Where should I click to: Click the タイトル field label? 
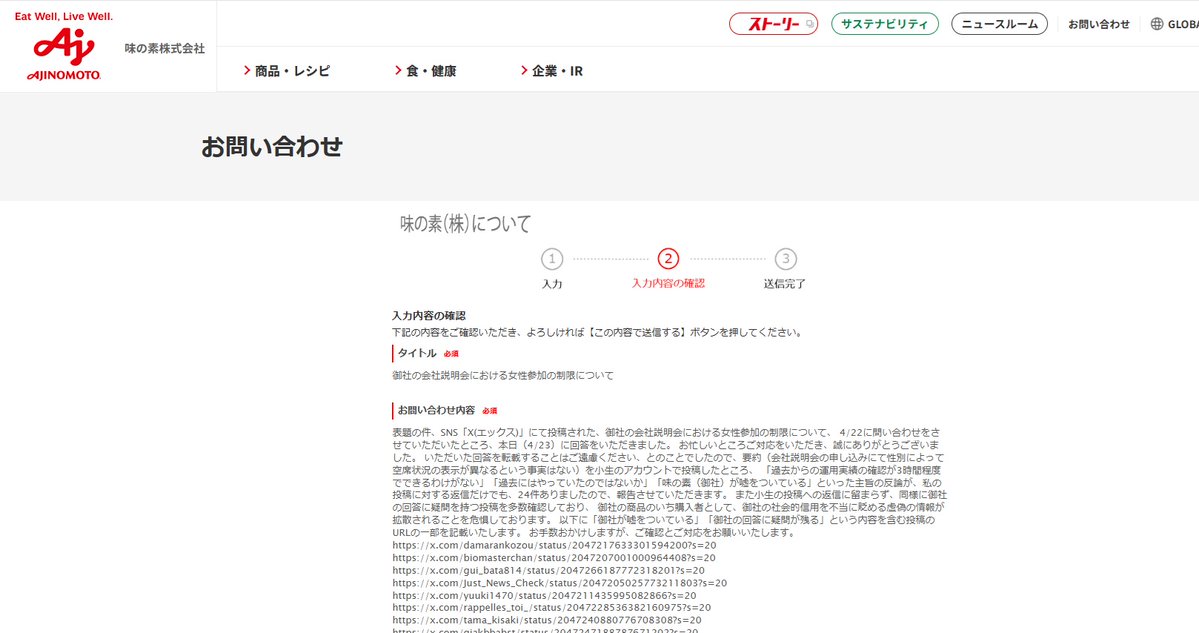417,353
